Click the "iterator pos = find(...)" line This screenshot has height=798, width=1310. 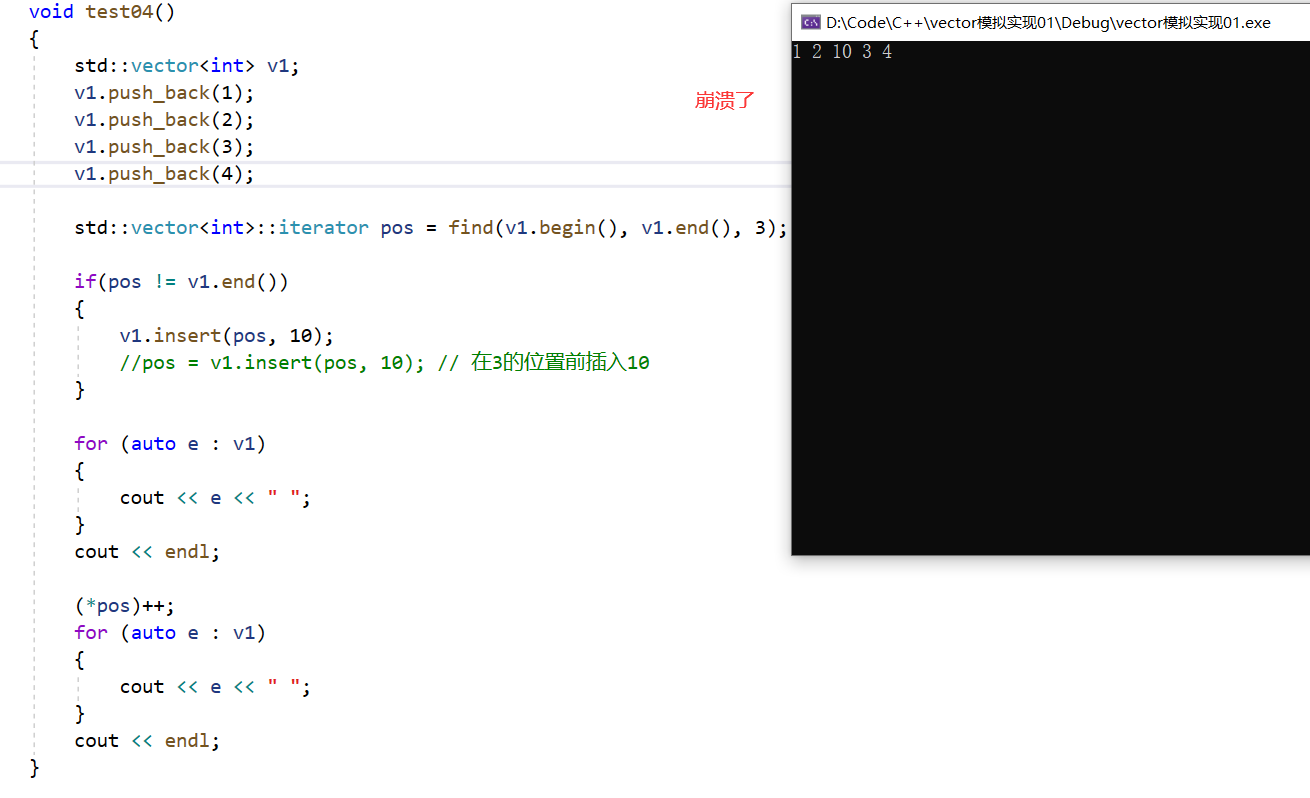click(431, 228)
